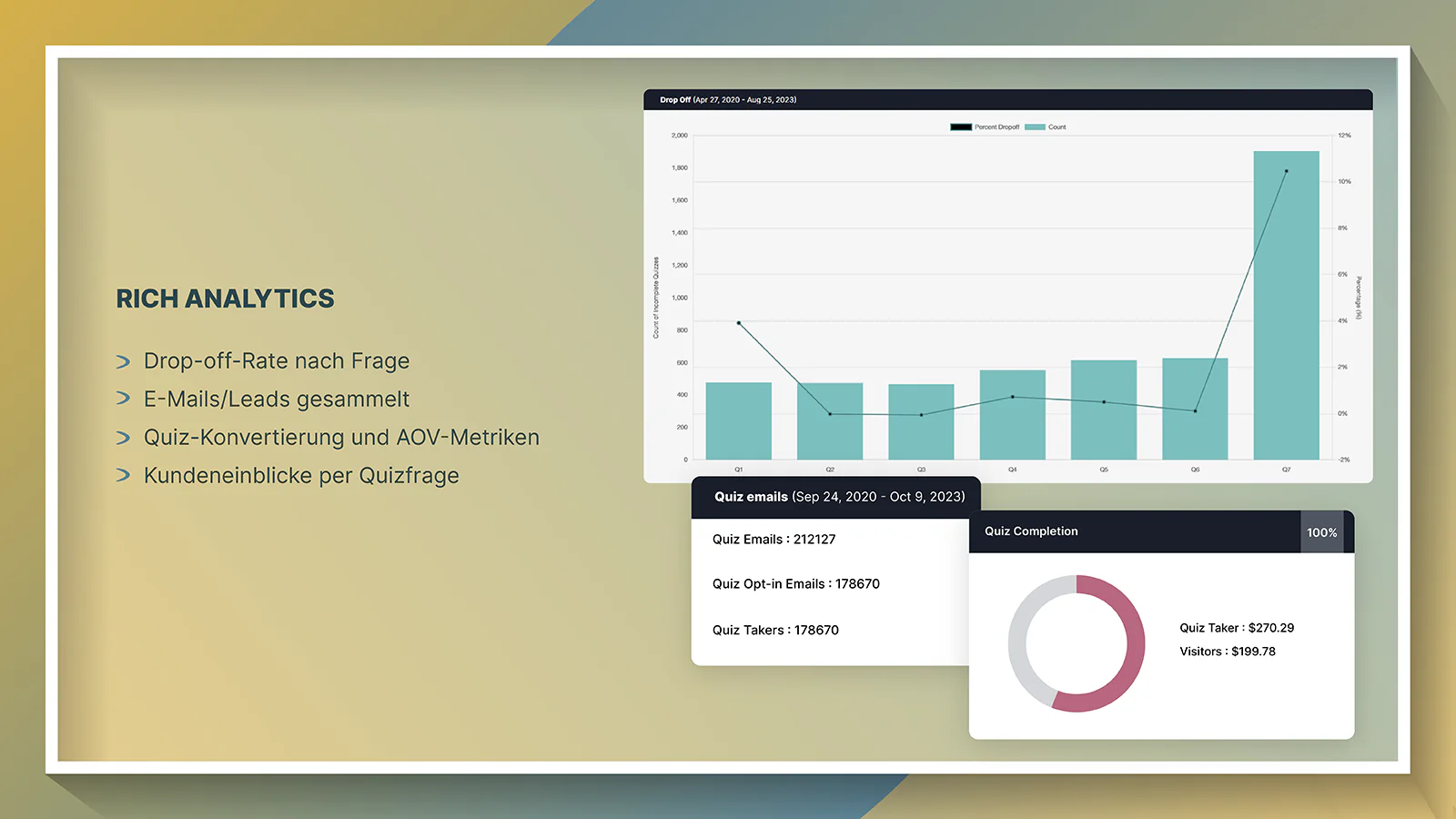The height and width of the screenshot is (819, 1456).
Task: Select the Q7 bar in Drop Off chart
Action: point(1286,305)
